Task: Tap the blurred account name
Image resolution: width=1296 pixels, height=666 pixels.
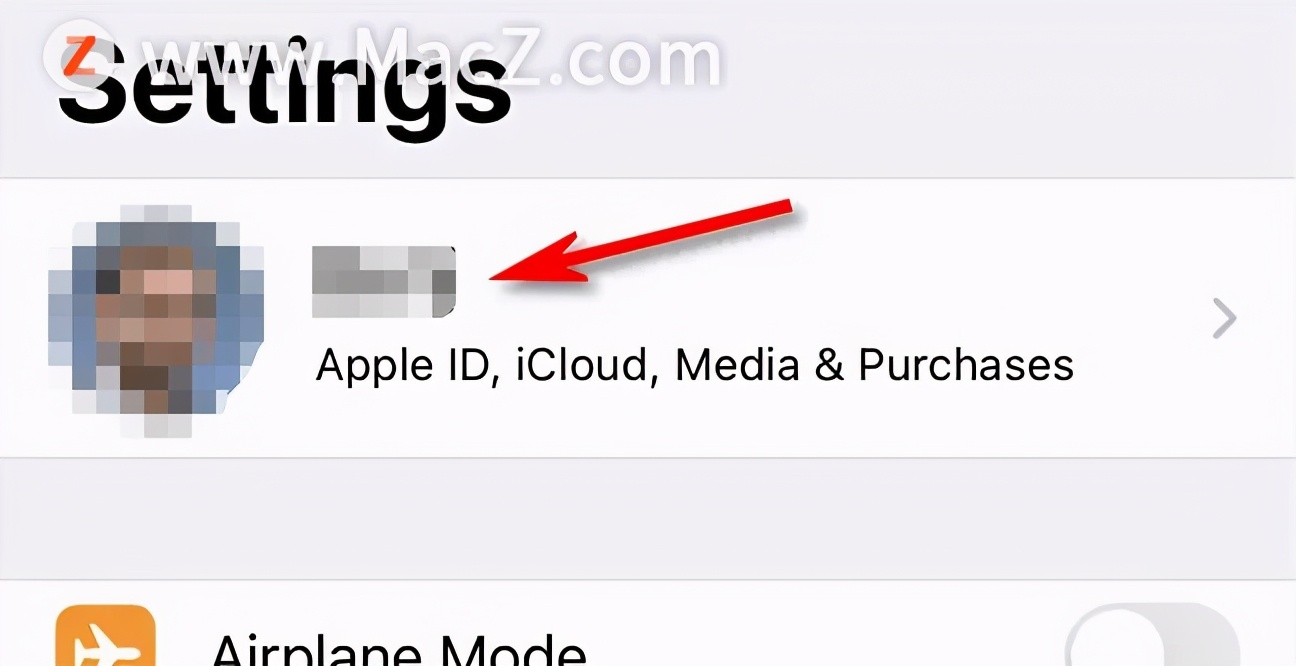Action: (x=384, y=281)
